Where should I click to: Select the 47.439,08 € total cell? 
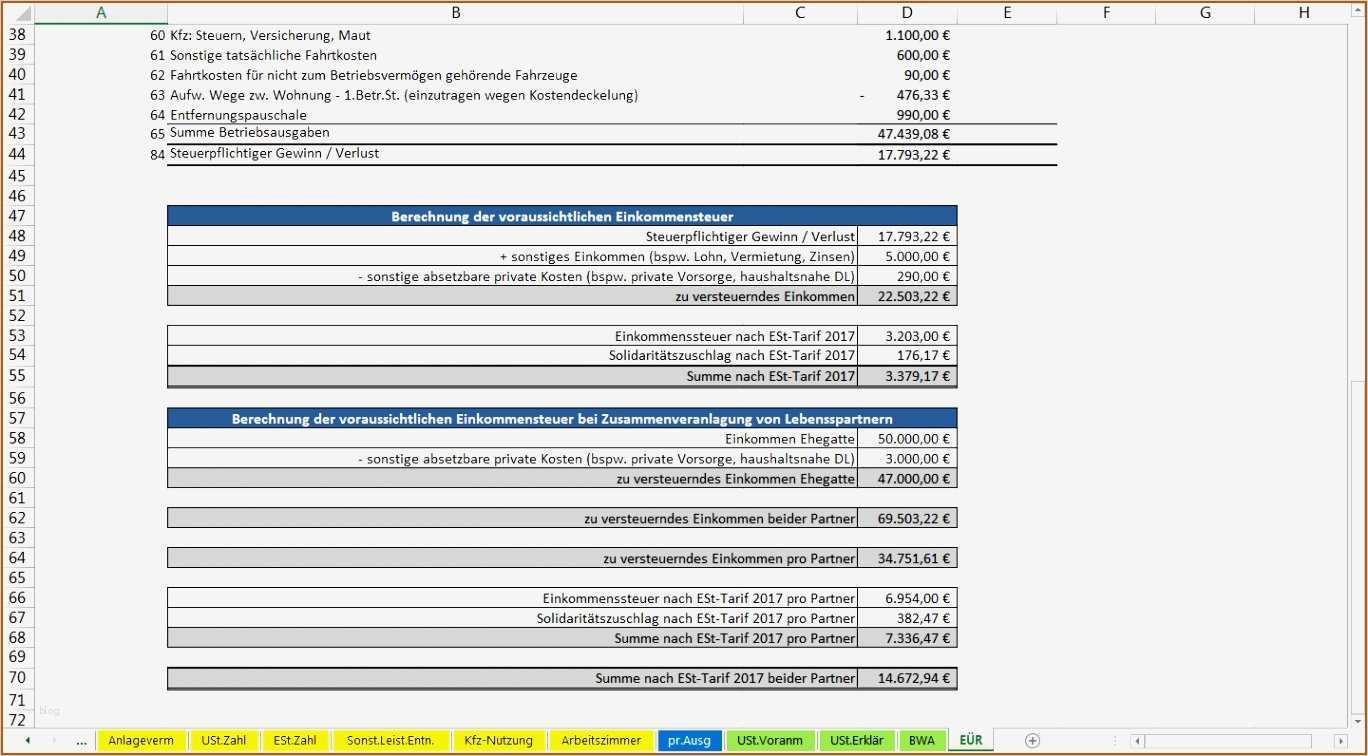point(907,134)
